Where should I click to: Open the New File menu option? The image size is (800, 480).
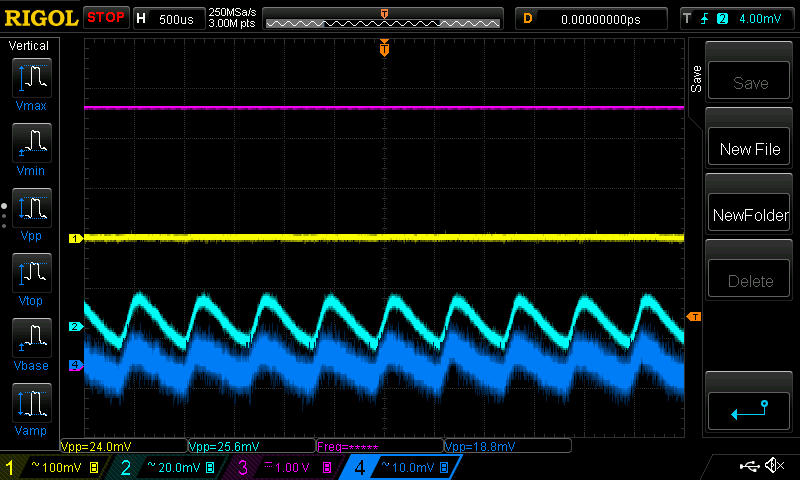tap(750, 149)
